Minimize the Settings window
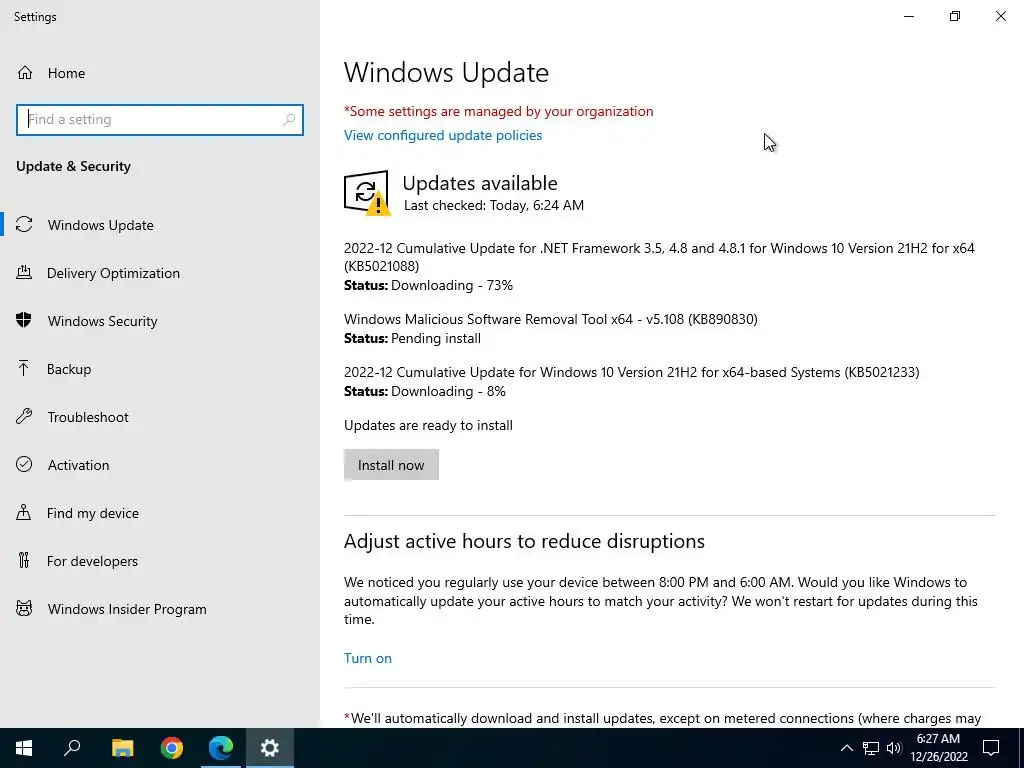 [909, 16]
